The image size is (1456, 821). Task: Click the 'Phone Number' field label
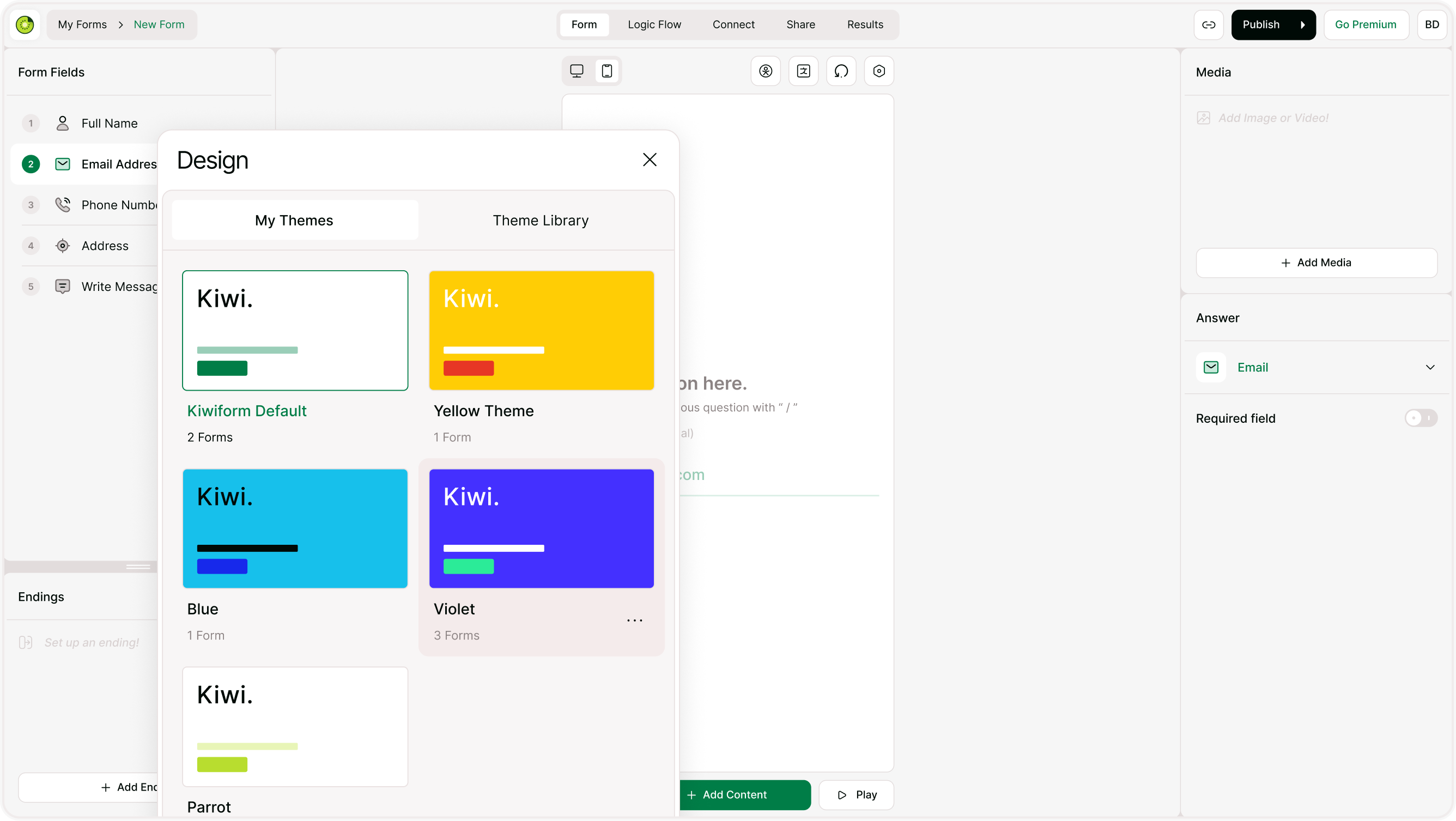click(119, 204)
